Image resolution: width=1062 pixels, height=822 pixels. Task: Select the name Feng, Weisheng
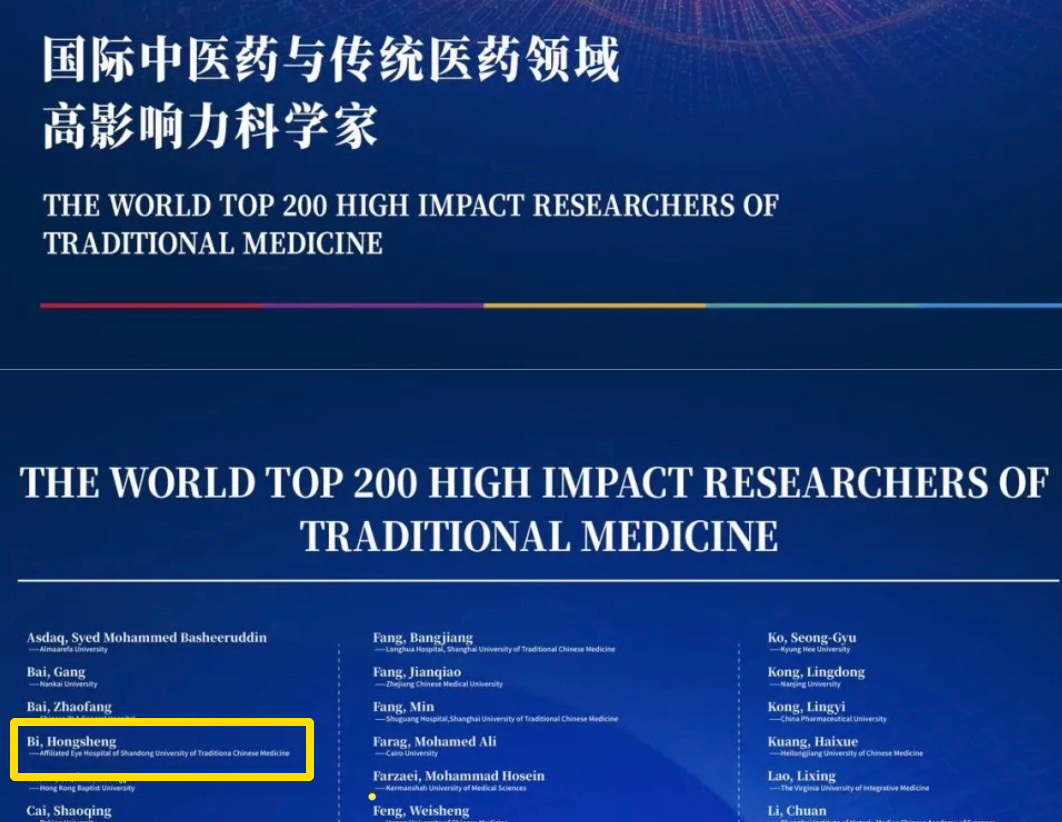tap(421, 810)
